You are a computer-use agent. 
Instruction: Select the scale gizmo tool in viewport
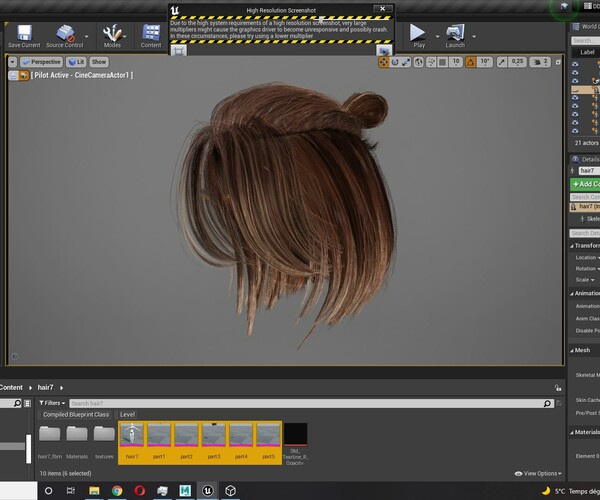(406, 62)
